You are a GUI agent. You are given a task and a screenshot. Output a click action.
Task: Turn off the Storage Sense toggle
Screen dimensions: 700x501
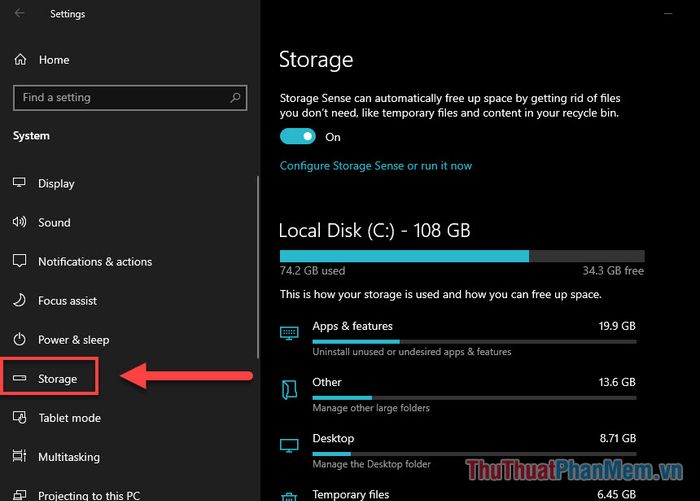[297, 136]
